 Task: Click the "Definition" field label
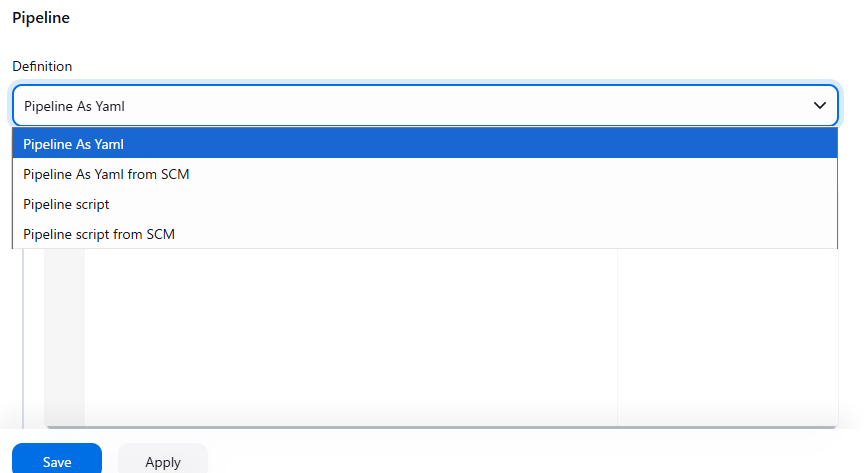(42, 66)
